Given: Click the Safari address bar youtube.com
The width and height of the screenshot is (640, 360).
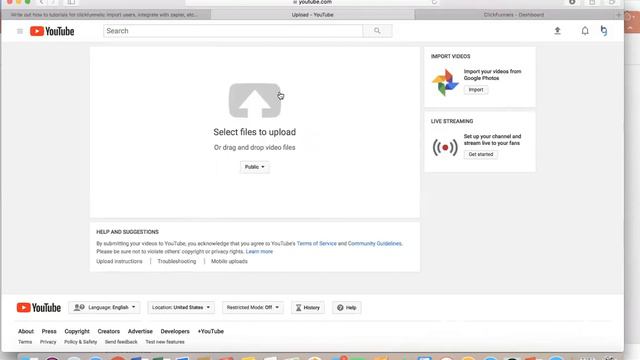Looking at the screenshot, I should click(x=313, y=2).
